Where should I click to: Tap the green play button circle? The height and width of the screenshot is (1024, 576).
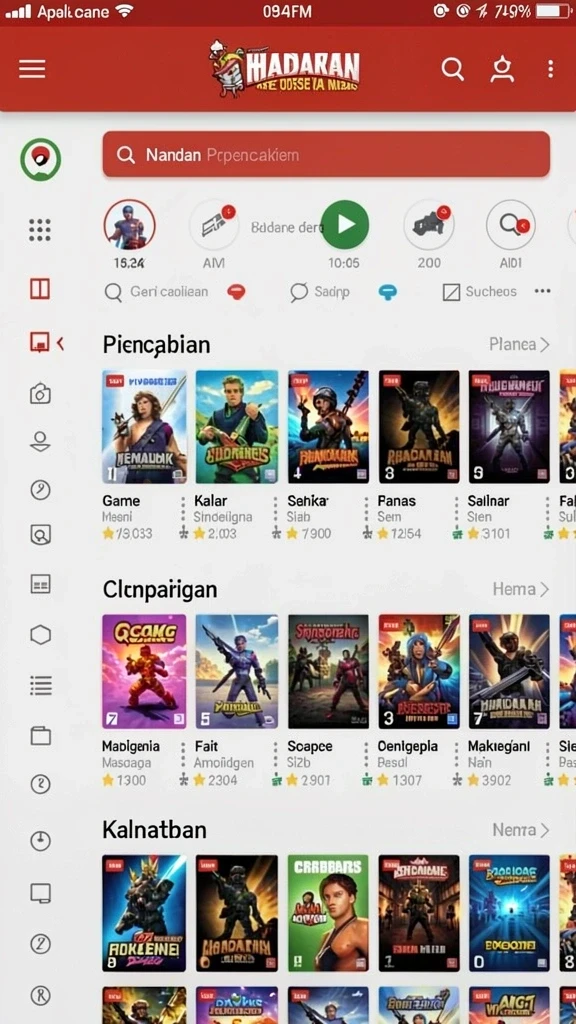(345, 225)
